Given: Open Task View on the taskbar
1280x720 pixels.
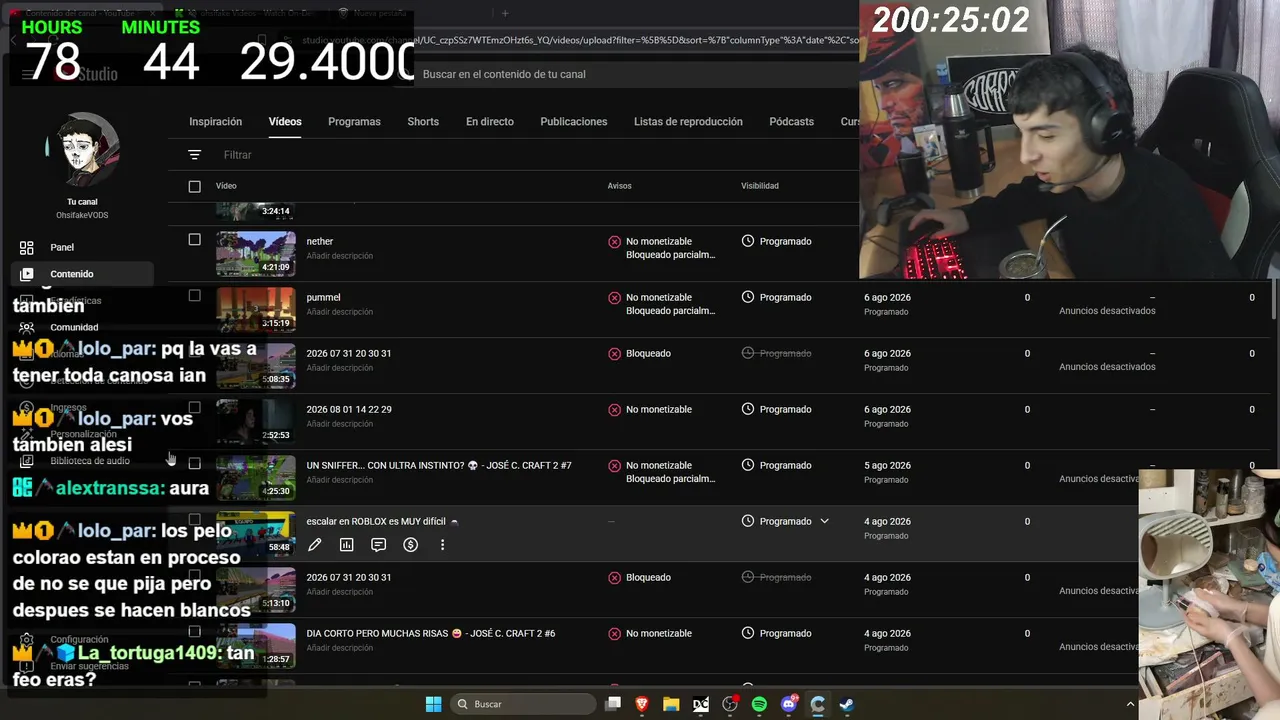Looking at the screenshot, I should (x=613, y=704).
